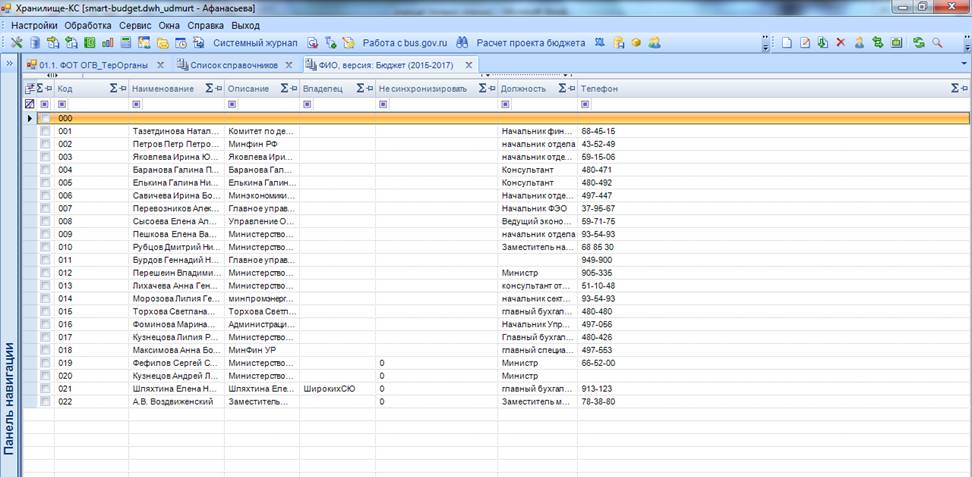Image resolution: width=972 pixels, height=477 pixels.
Task: Click the wrench settings icon in toolbar
Action: 17,43
